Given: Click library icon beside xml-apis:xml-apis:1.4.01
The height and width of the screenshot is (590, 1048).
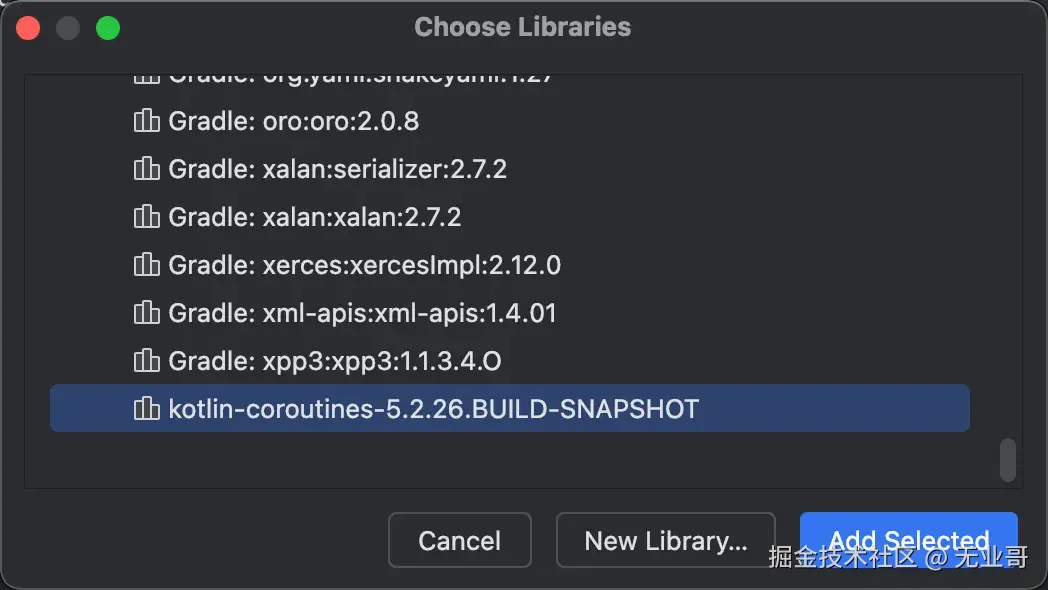Looking at the screenshot, I should (146, 313).
